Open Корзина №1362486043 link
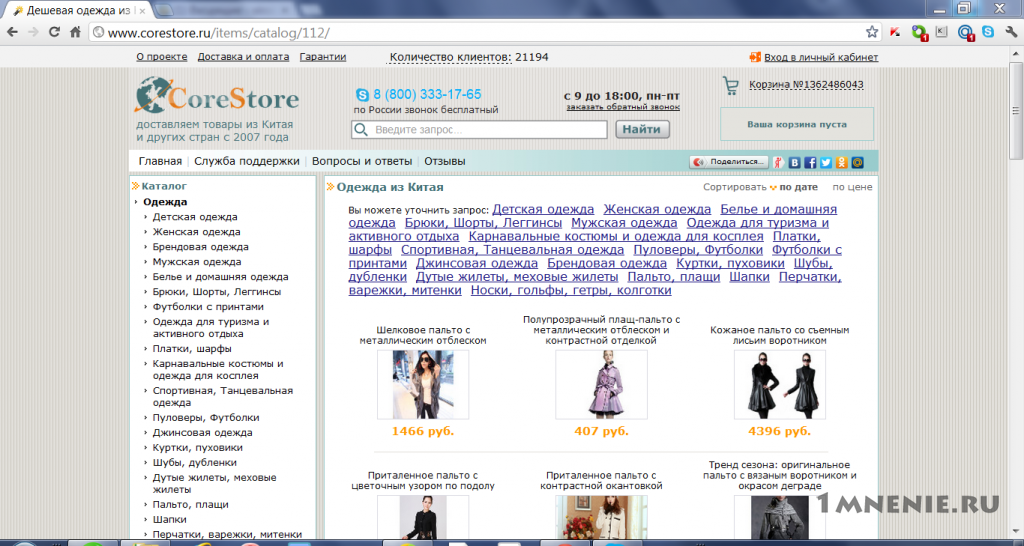This screenshot has width=1024, height=546. click(x=806, y=85)
